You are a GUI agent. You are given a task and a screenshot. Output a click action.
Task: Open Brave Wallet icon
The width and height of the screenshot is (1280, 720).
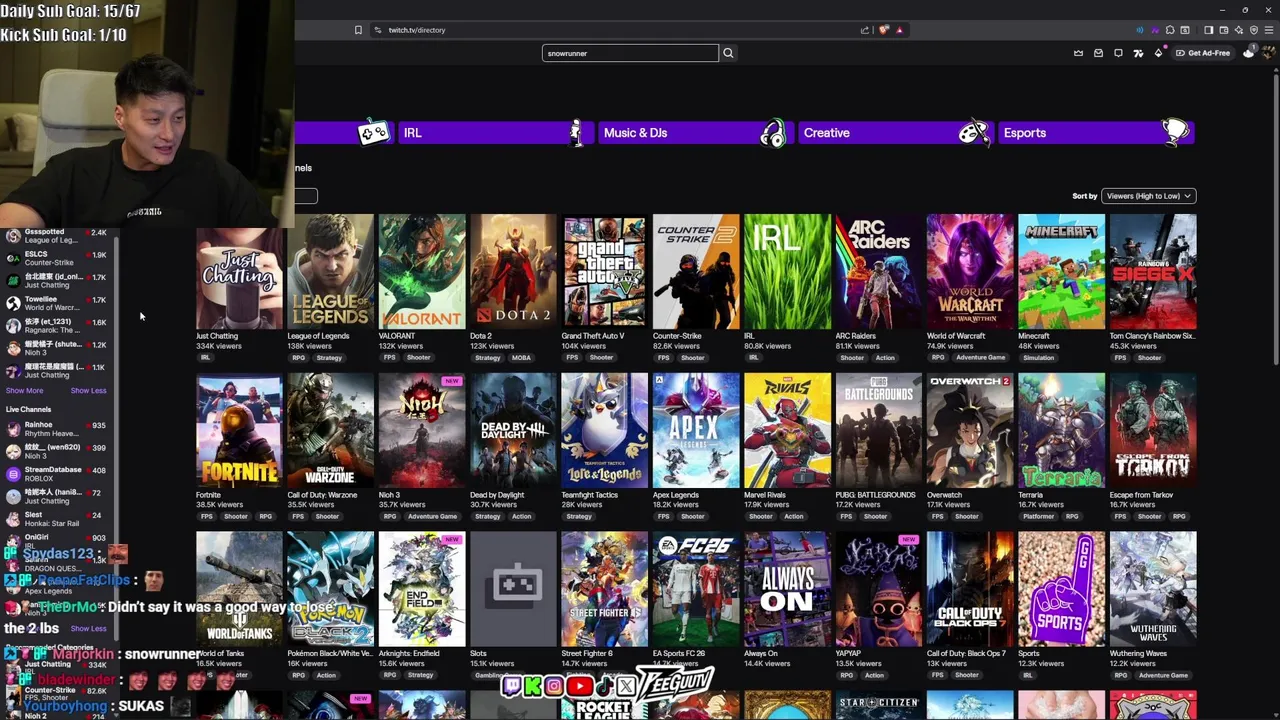coord(1223,30)
